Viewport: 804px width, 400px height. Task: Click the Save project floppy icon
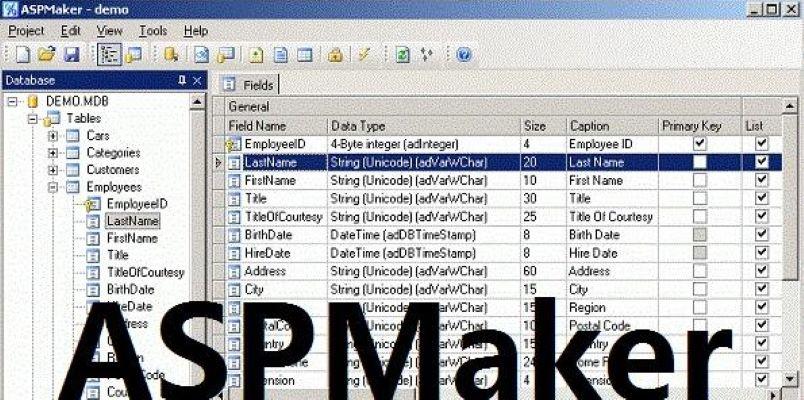[x=72, y=54]
